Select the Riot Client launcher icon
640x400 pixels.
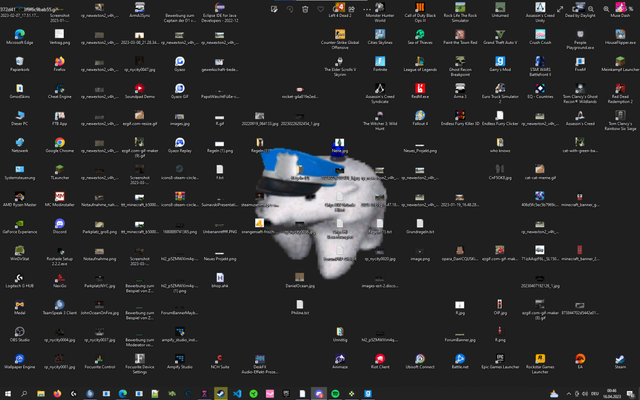(380, 361)
